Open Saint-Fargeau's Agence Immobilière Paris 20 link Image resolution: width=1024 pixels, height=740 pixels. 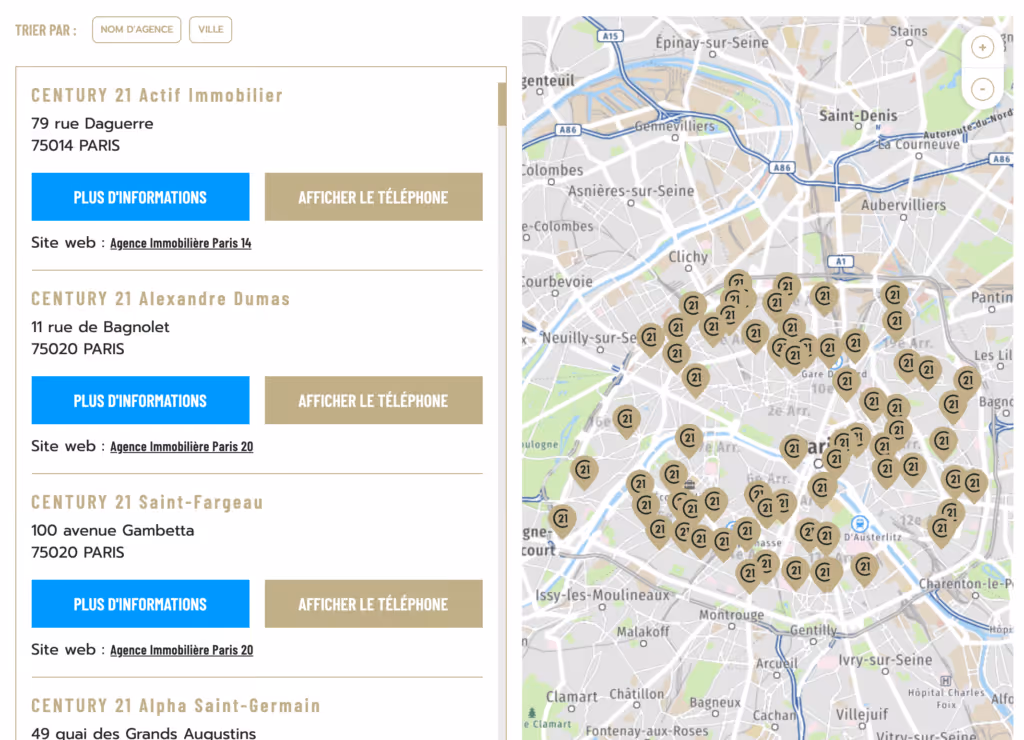(x=182, y=650)
